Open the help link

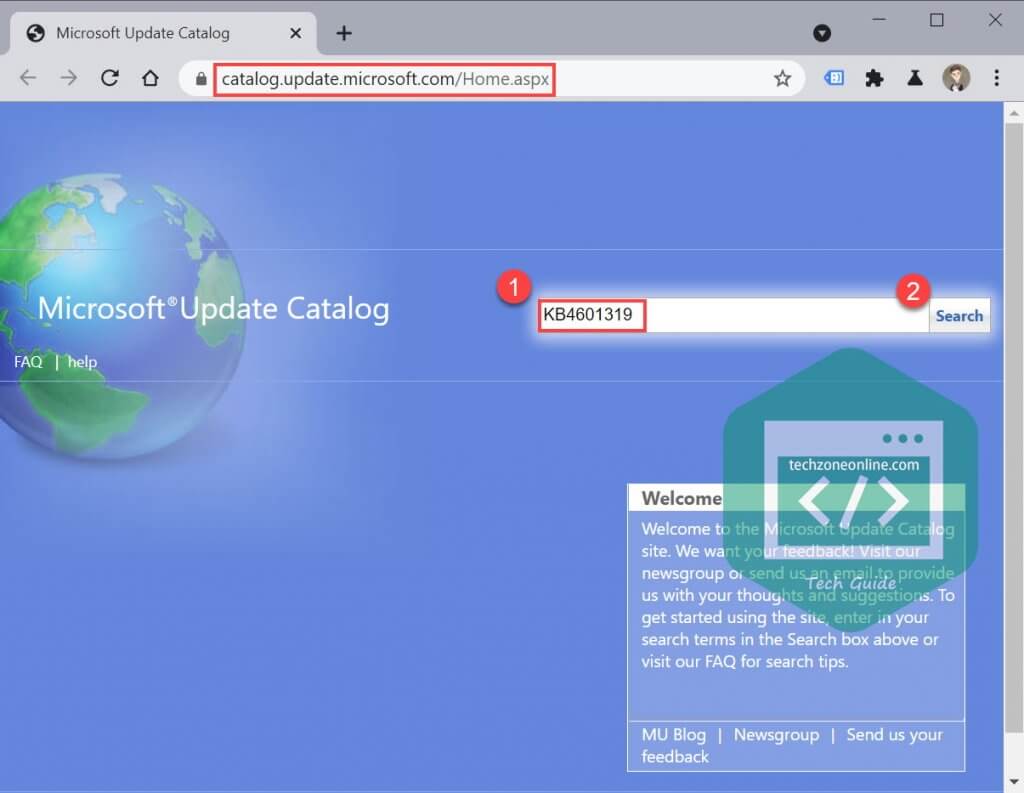(82, 362)
